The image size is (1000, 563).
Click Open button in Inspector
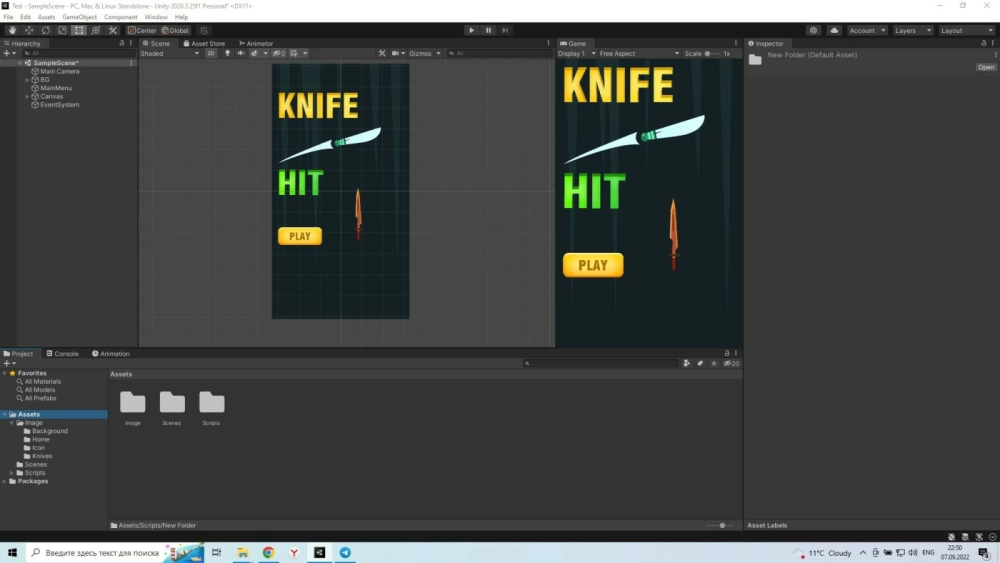986,67
